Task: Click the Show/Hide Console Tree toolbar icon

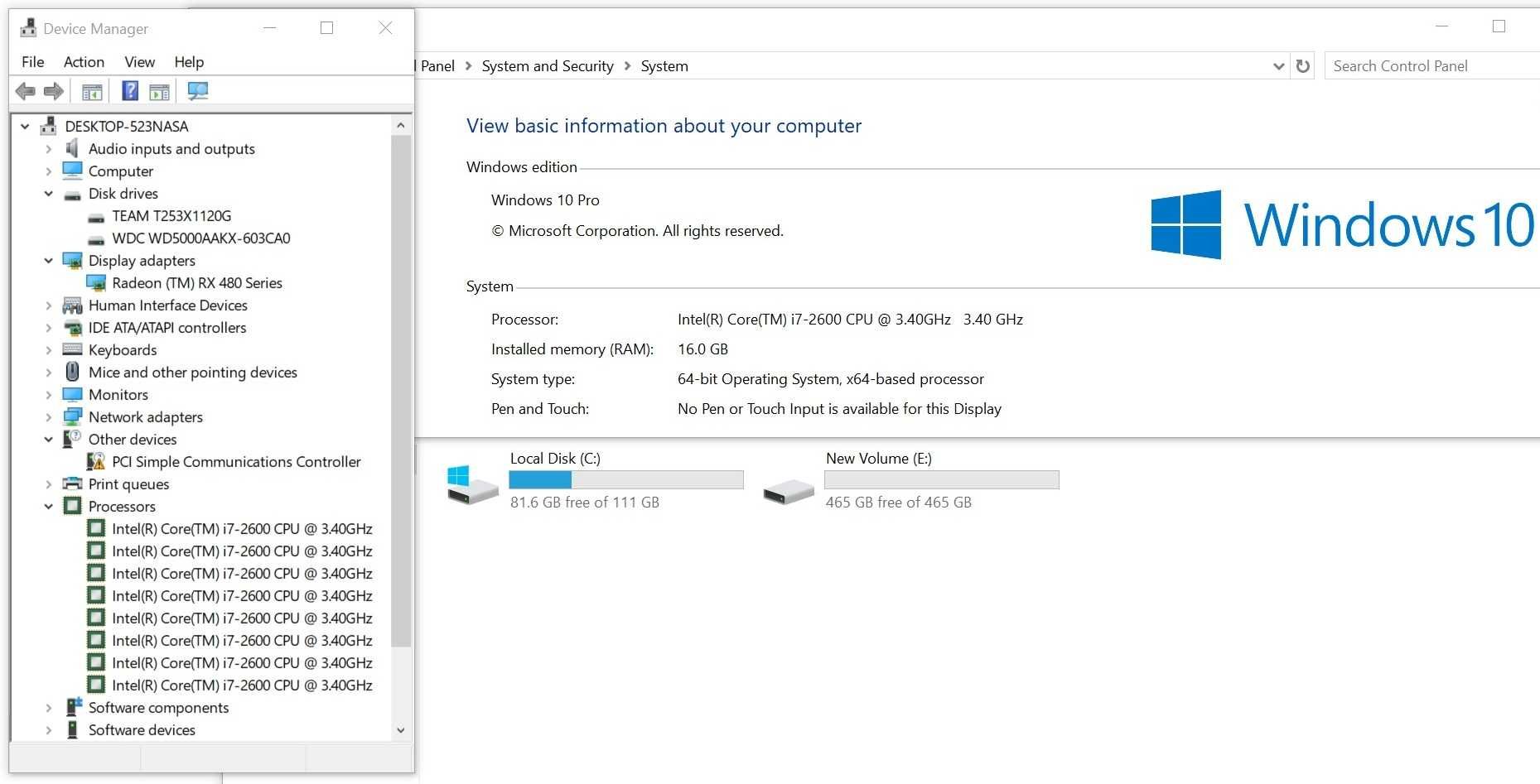Action: pos(92,91)
